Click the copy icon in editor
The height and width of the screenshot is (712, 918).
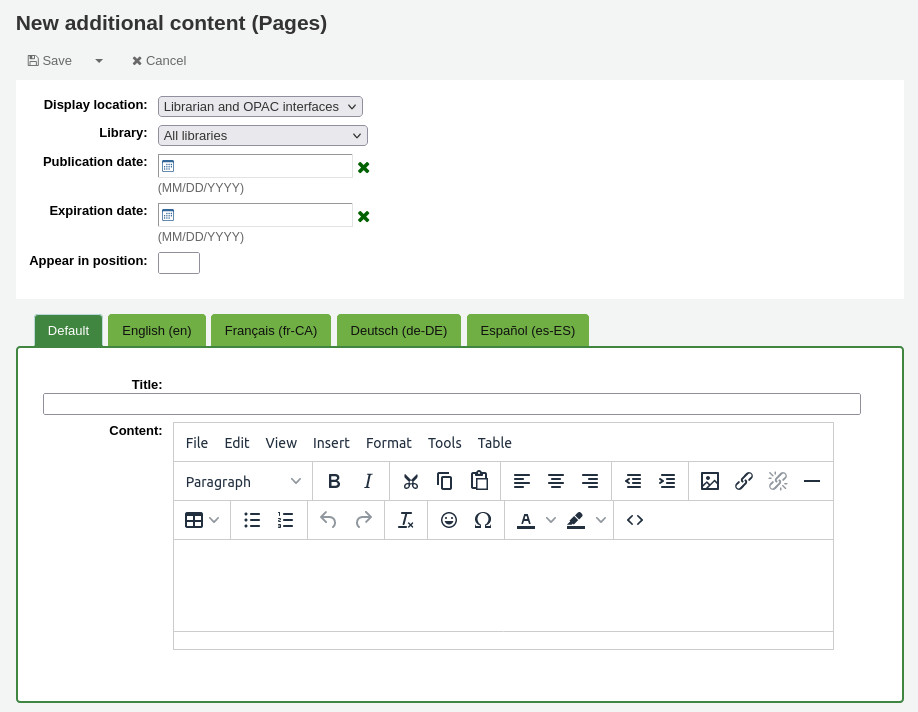pos(445,481)
